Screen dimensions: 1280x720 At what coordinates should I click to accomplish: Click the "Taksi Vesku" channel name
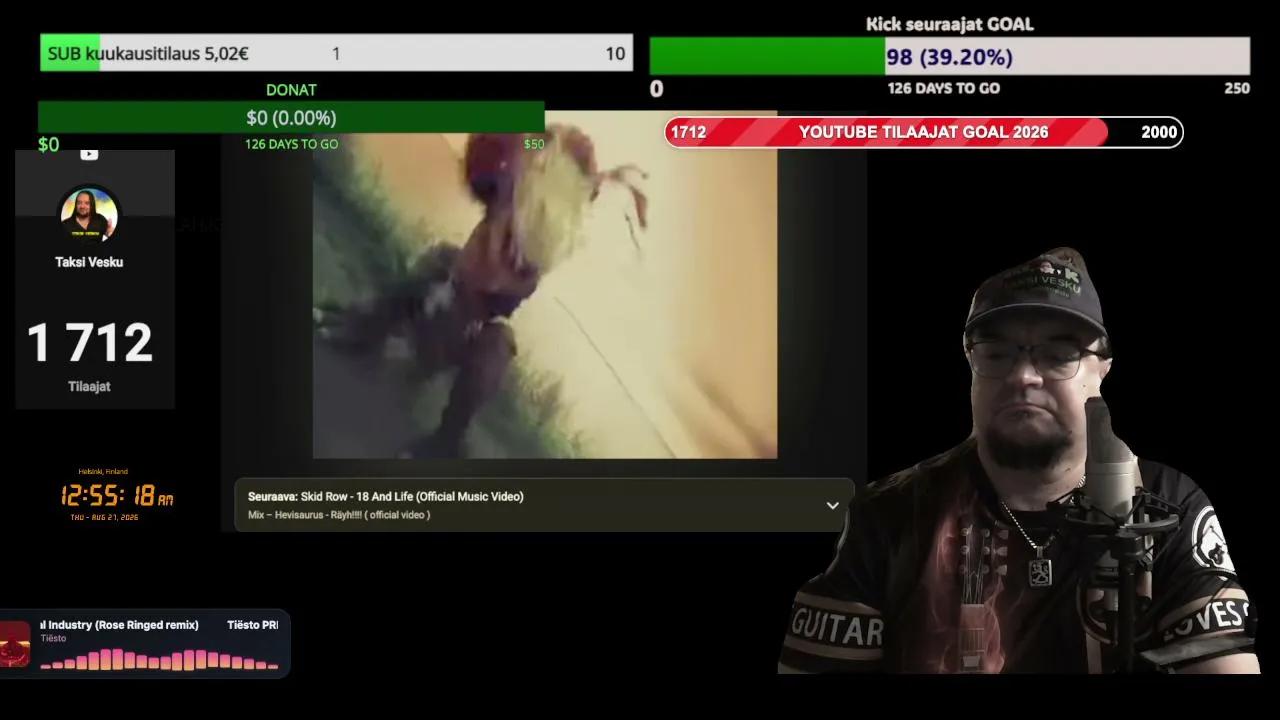(89, 262)
